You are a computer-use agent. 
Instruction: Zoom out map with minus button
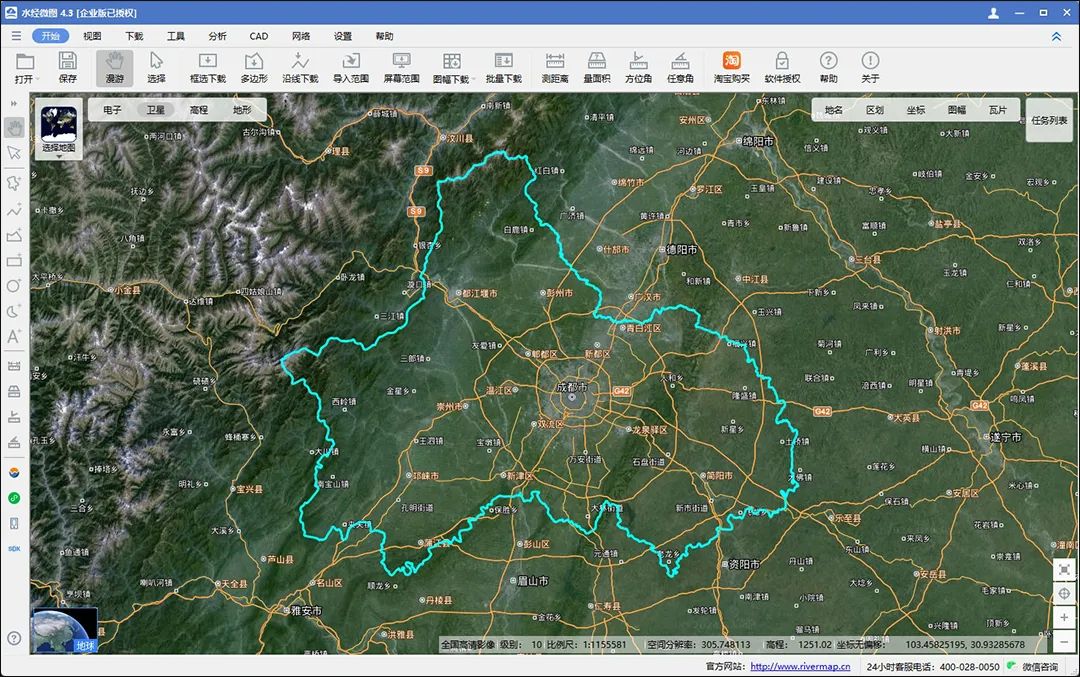(1064, 641)
